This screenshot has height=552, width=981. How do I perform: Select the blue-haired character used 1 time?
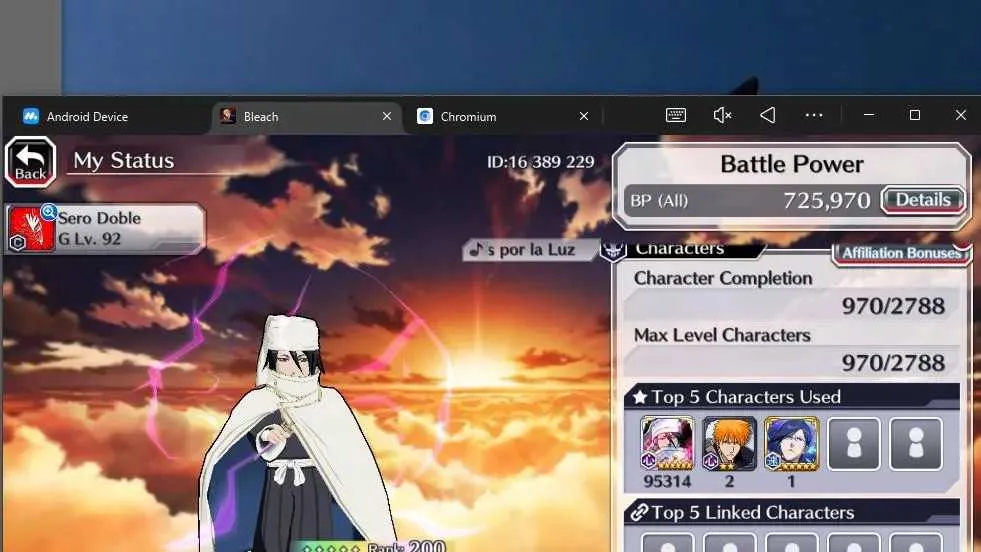click(791, 444)
